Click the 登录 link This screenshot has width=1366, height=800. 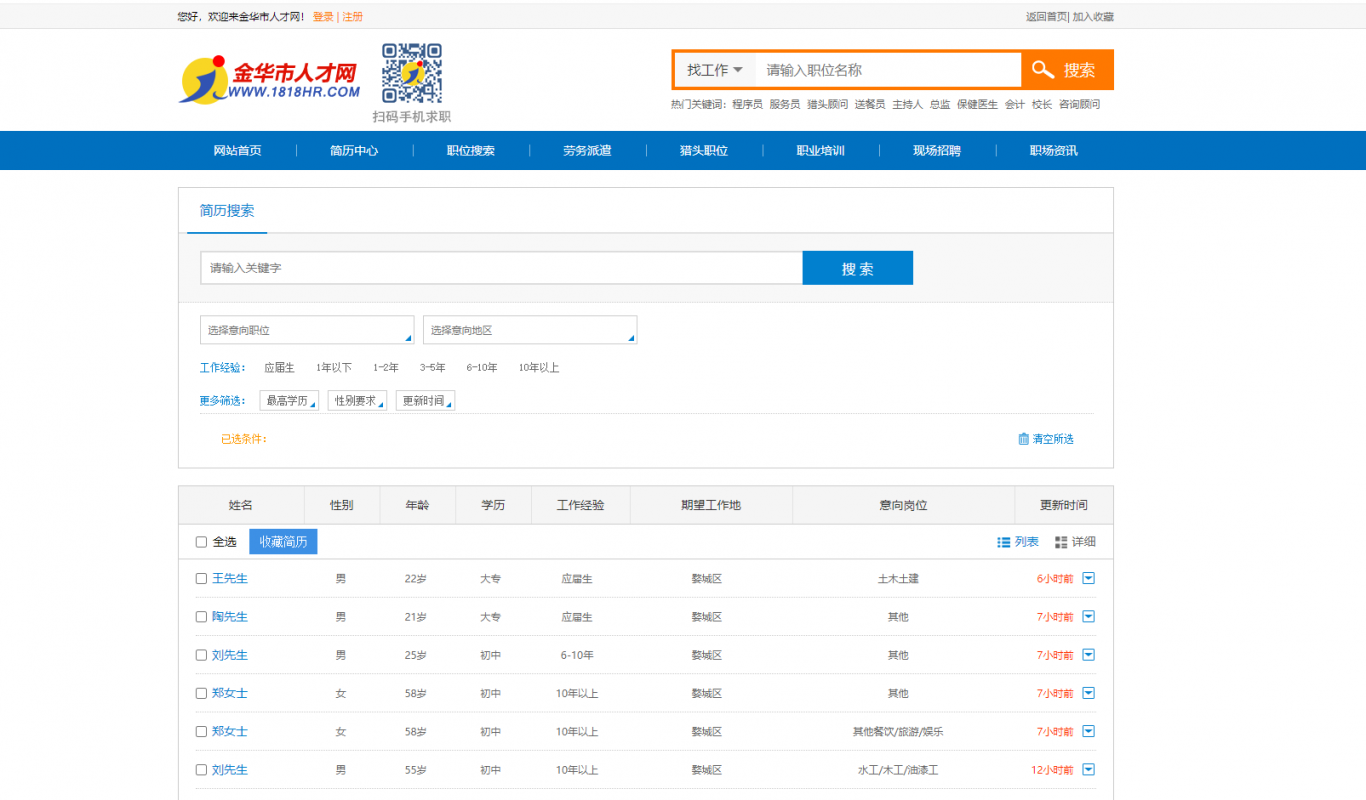click(x=323, y=17)
